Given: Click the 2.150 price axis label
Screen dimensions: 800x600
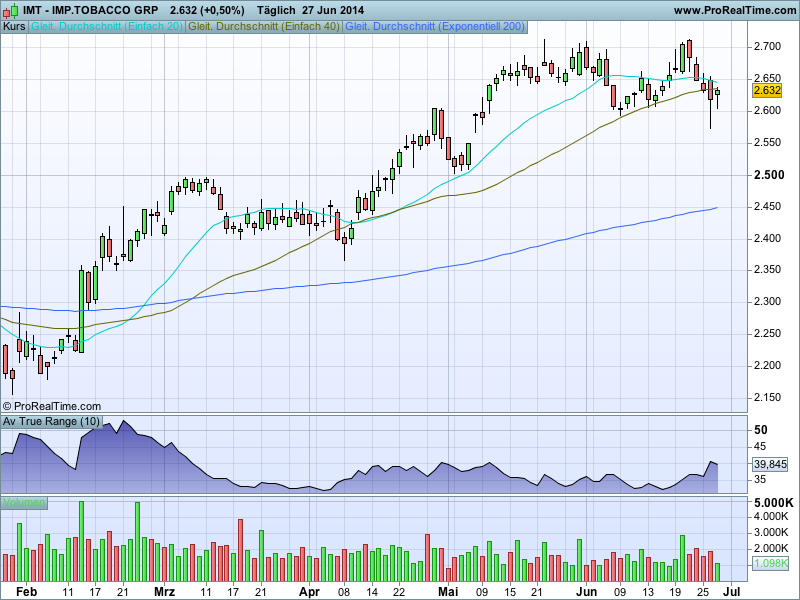Looking at the screenshot, I should 767,397.
